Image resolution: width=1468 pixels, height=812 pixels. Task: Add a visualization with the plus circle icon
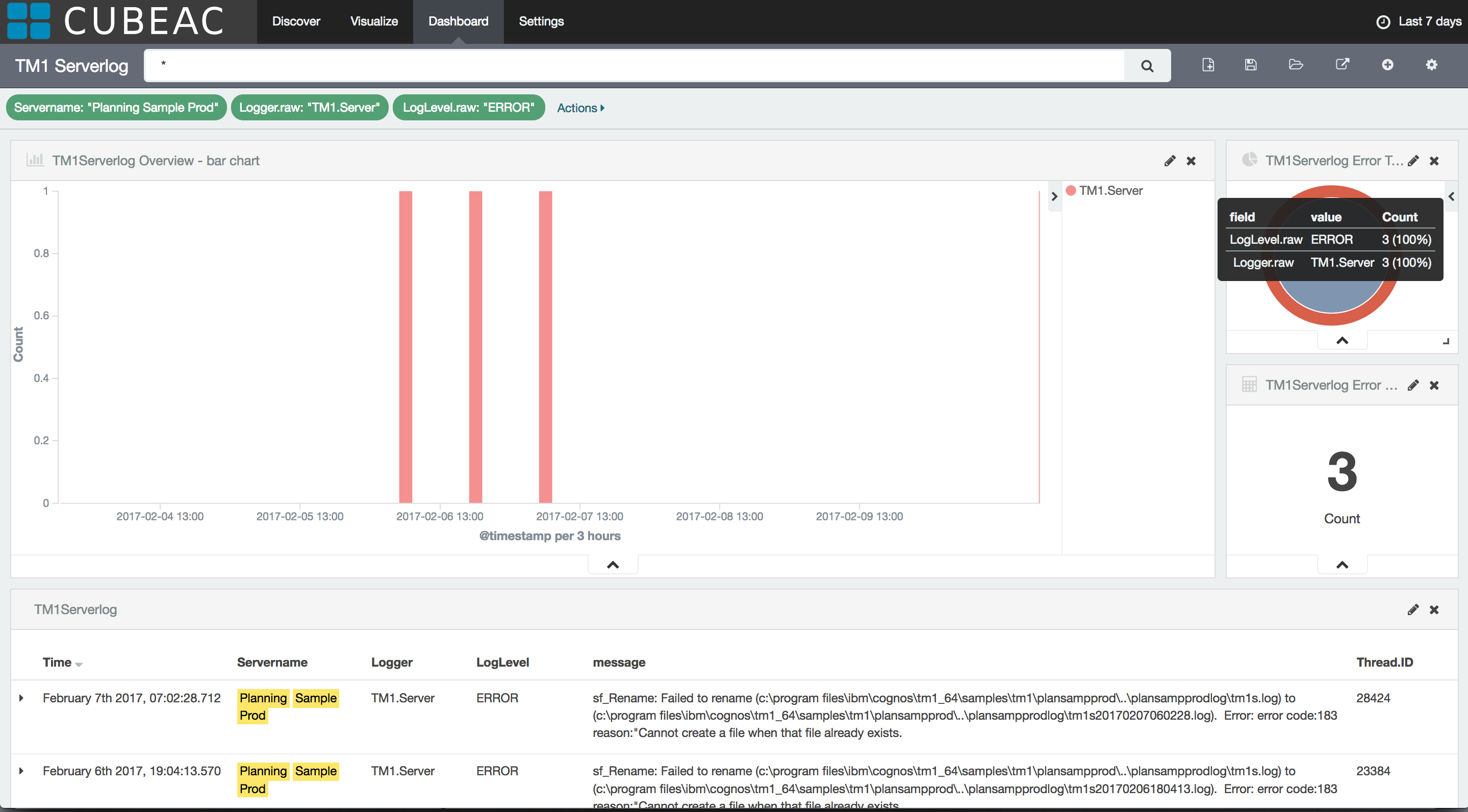tap(1387, 65)
